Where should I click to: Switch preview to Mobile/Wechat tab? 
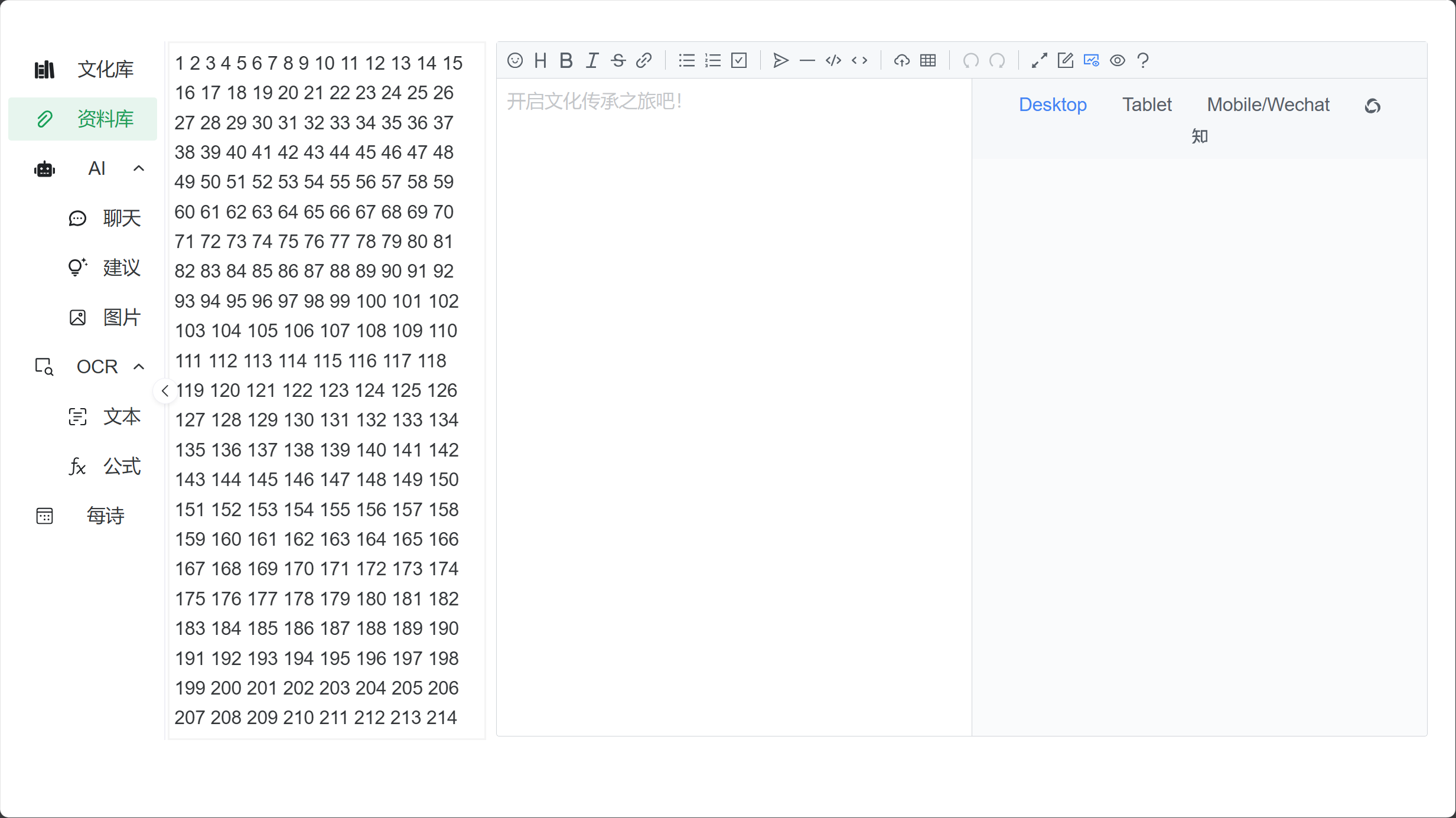point(1268,105)
